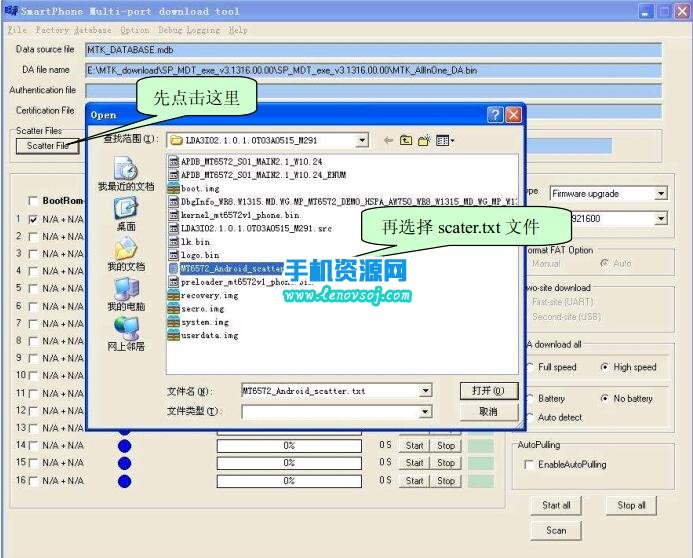693x558 pixels.
Task: Click Start for port 14
Action: click(414, 446)
